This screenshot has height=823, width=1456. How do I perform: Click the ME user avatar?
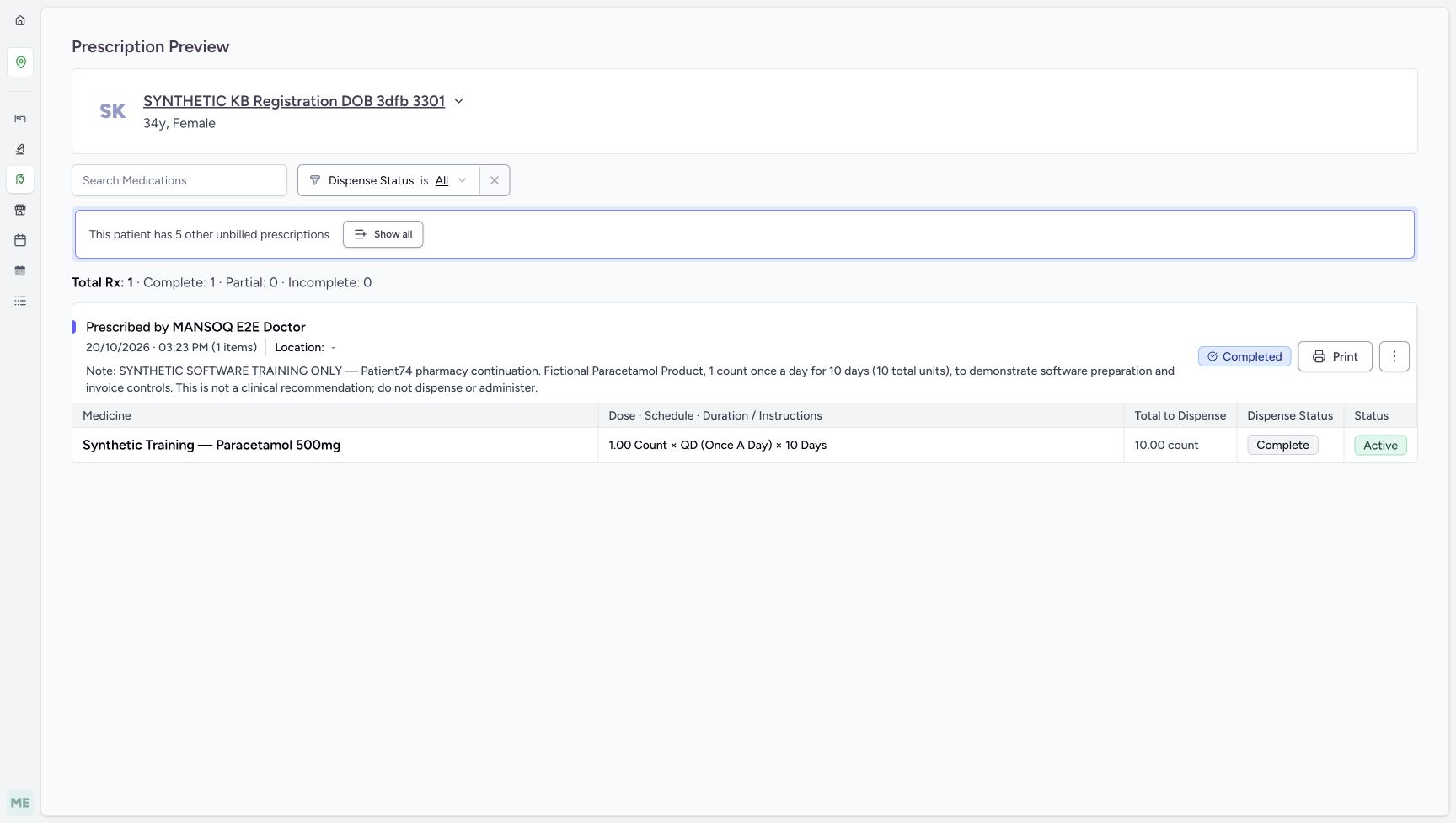(20, 803)
